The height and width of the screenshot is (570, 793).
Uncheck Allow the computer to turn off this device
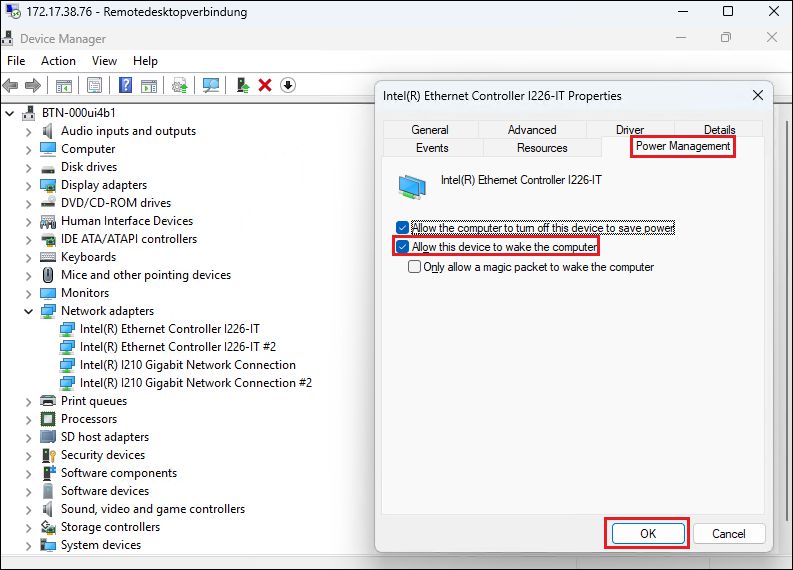point(403,228)
